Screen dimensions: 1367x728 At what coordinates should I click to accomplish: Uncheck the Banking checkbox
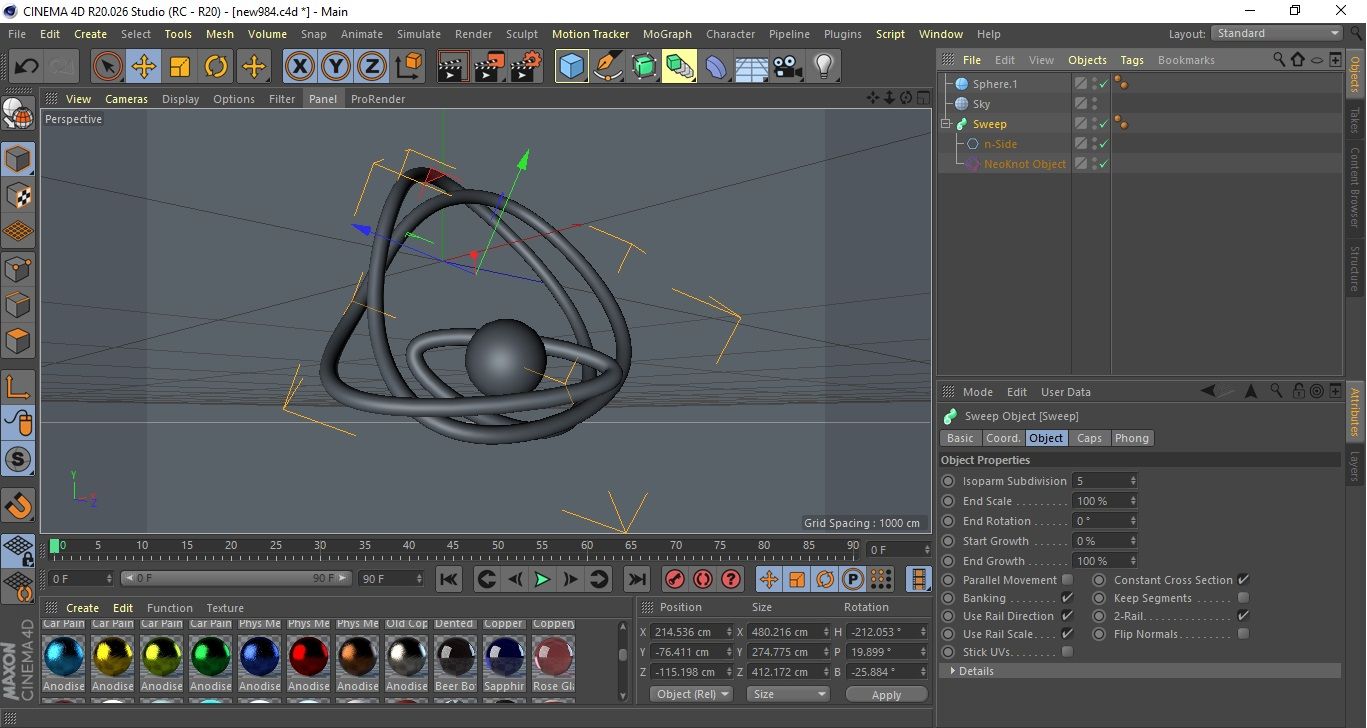pos(1067,598)
